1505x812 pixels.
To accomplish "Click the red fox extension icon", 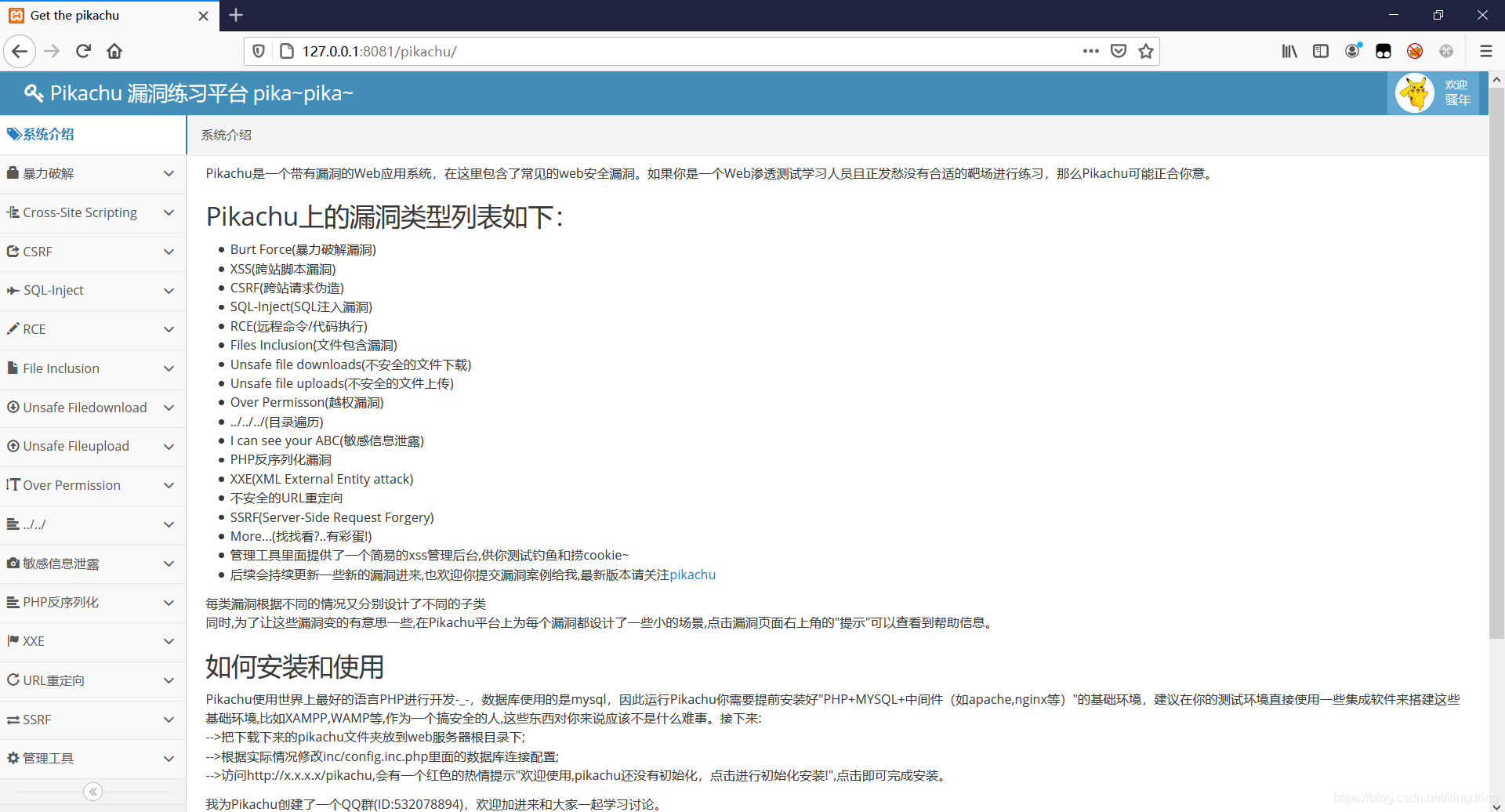I will pos(1415,51).
